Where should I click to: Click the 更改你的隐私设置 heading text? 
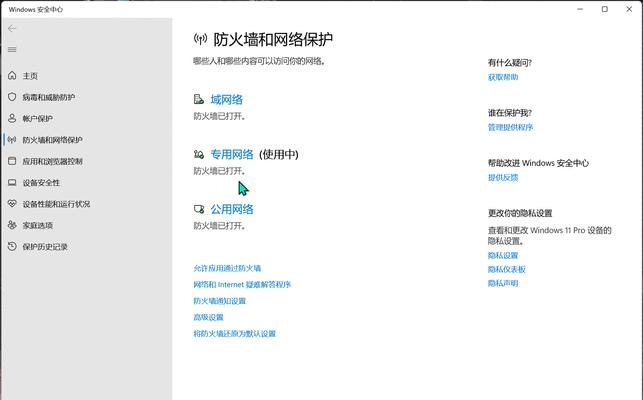click(x=520, y=213)
